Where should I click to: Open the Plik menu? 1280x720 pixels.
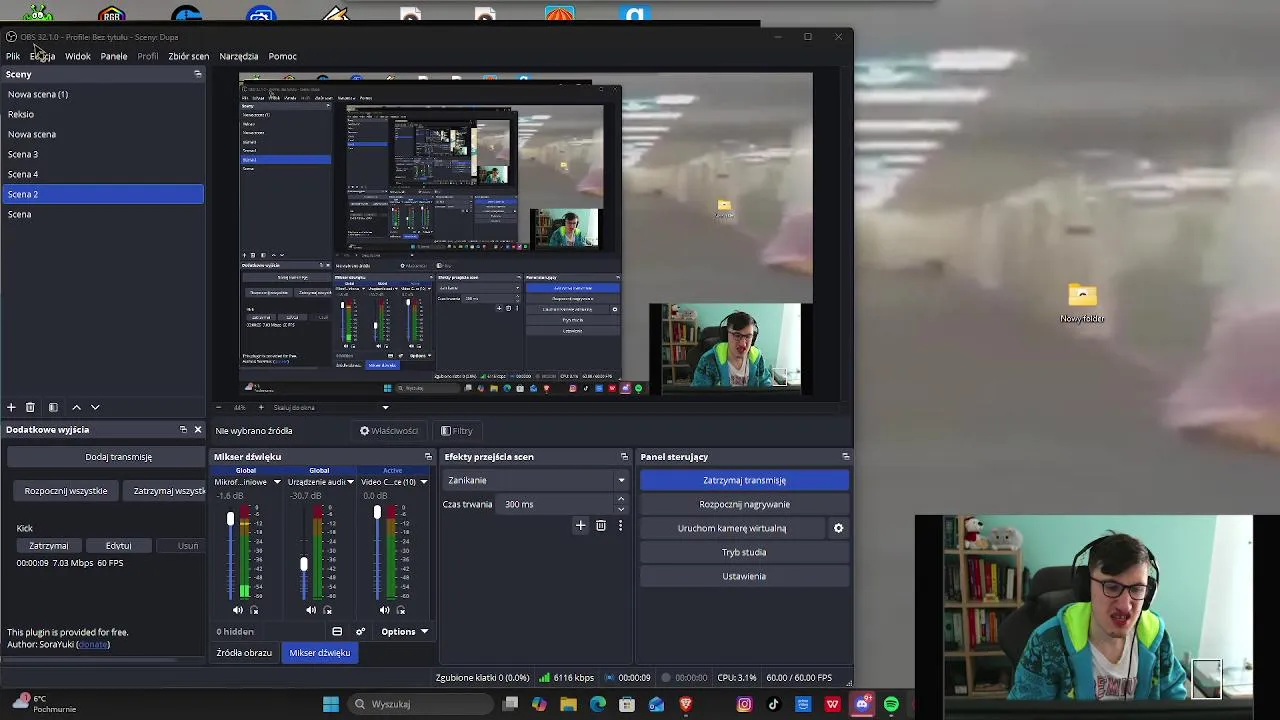coord(13,56)
